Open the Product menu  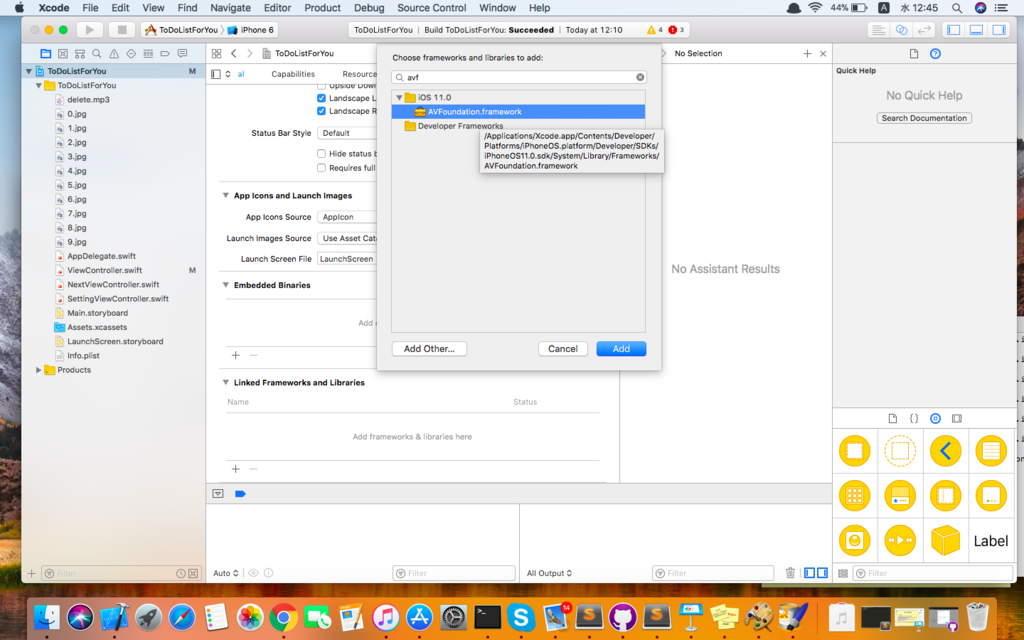pyautogui.click(x=323, y=8)
